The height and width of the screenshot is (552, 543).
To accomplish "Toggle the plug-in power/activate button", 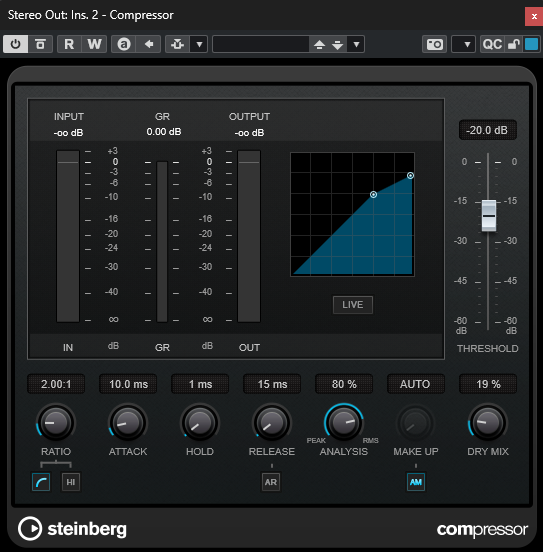I will pyautogui.click(x=15, y=44).
